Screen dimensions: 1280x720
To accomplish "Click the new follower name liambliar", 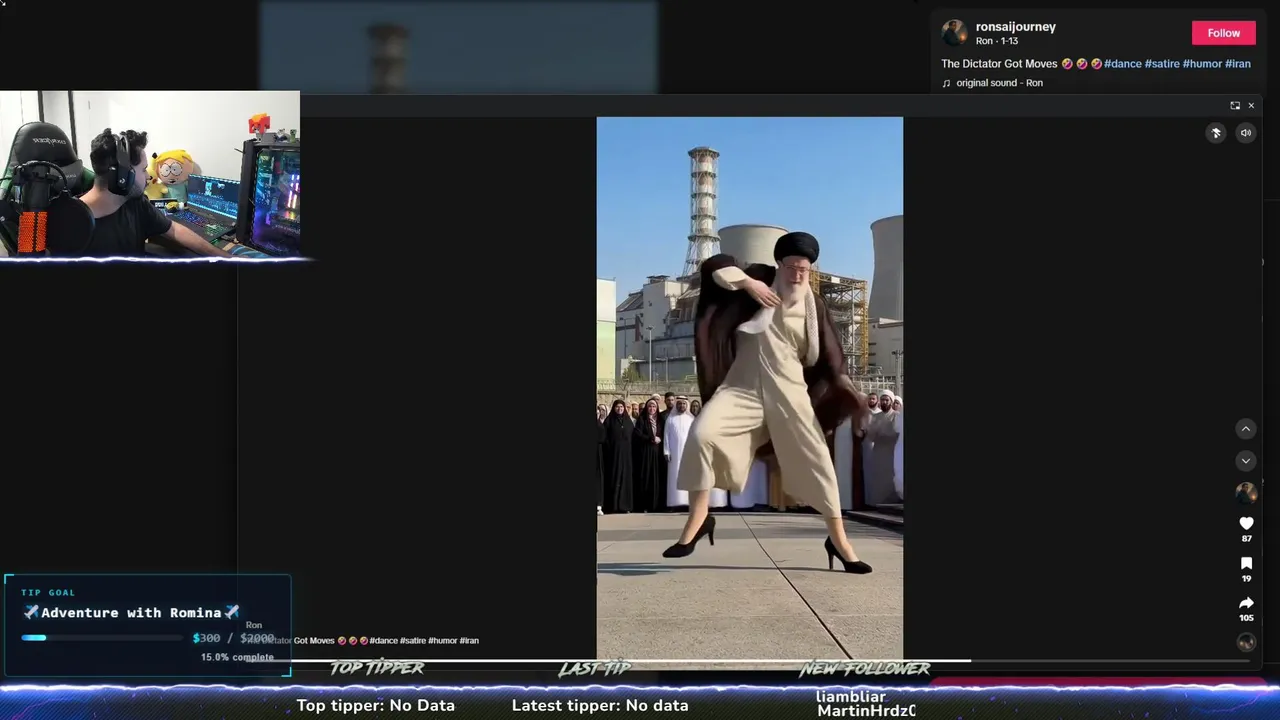I will coord(851,696).
